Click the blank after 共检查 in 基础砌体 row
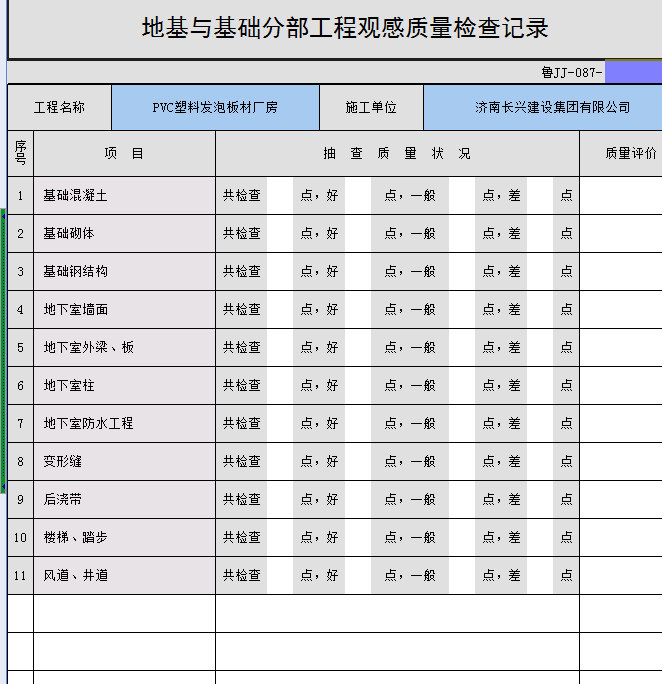Viewport: 662px width, 684px height. tap(279, 234)
